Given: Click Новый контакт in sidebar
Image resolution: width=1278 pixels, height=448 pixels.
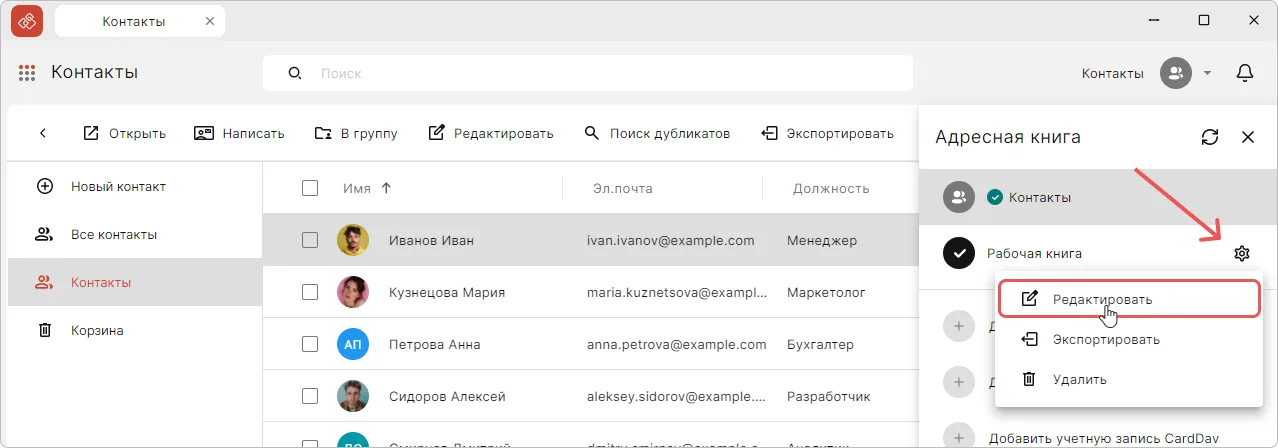Looking at the screenshot, I should click(117, 186).
